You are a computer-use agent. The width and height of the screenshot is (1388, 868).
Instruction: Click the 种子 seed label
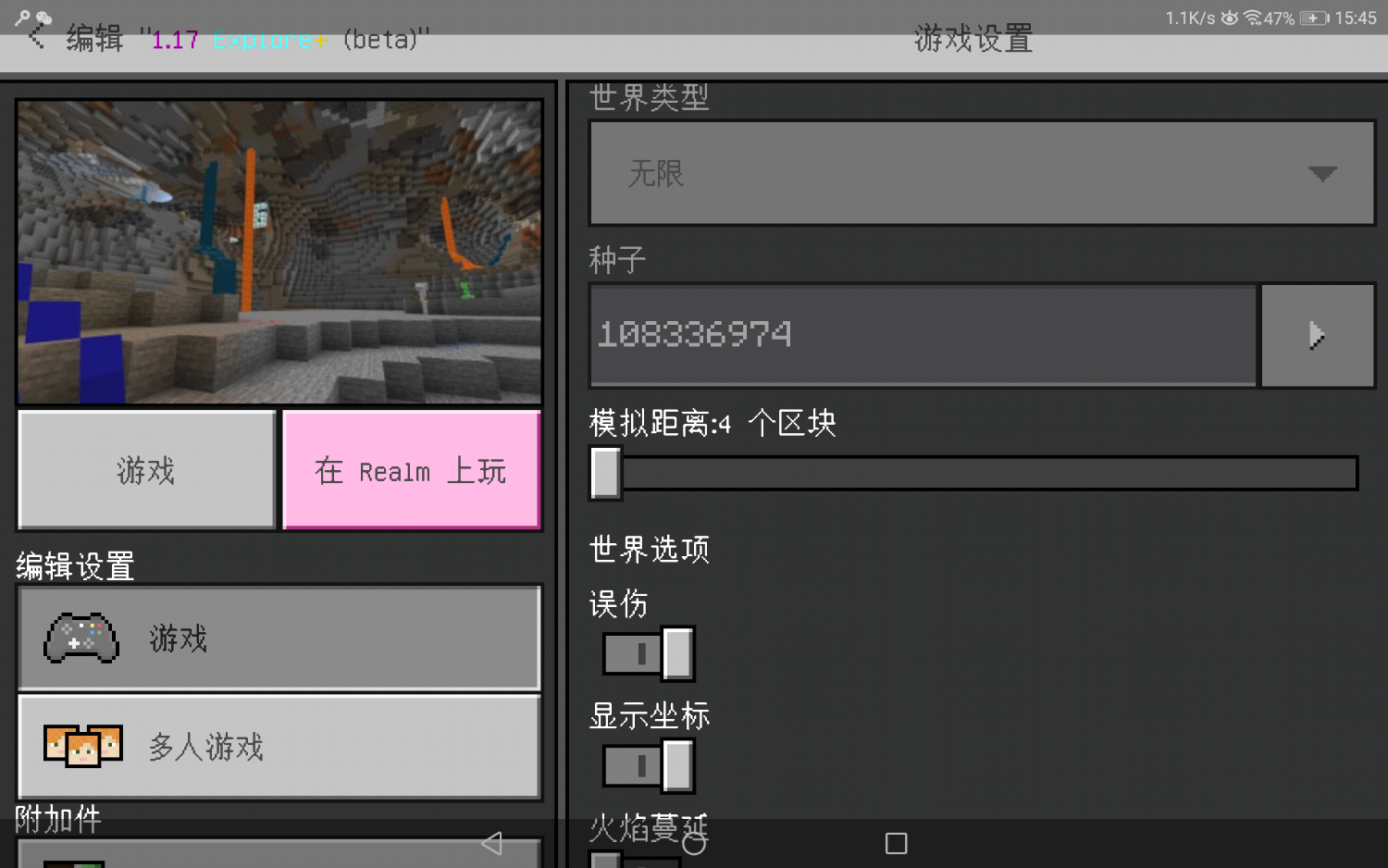point(617,260)
